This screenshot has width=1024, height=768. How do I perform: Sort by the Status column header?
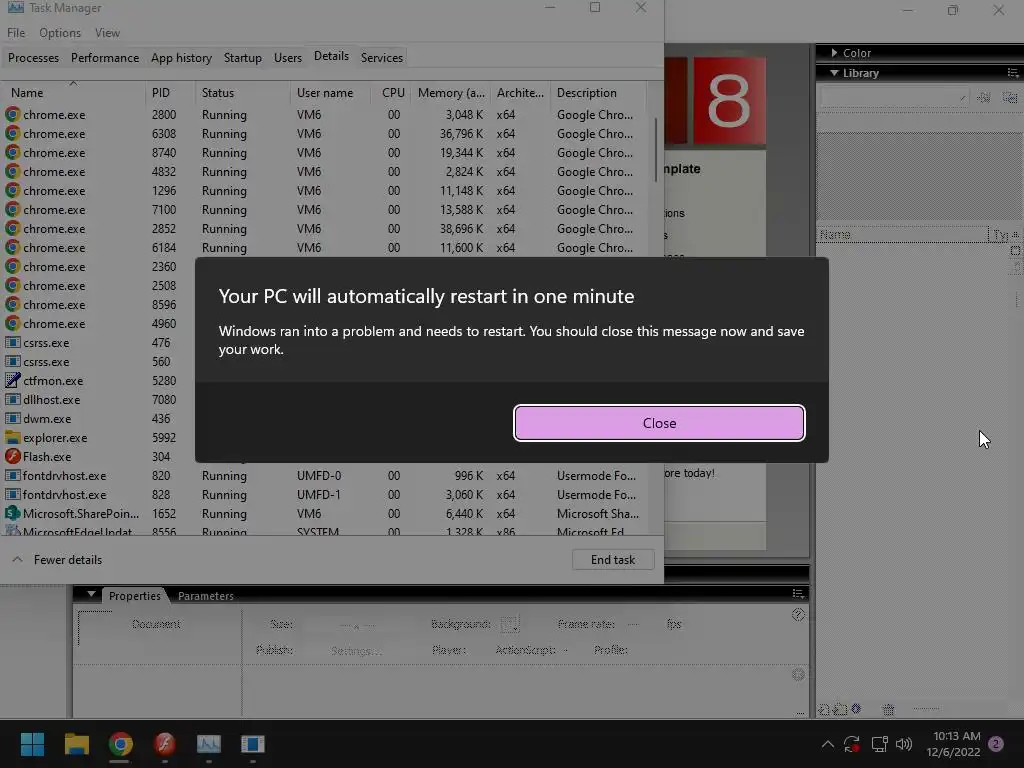click(x=242, y=93)
